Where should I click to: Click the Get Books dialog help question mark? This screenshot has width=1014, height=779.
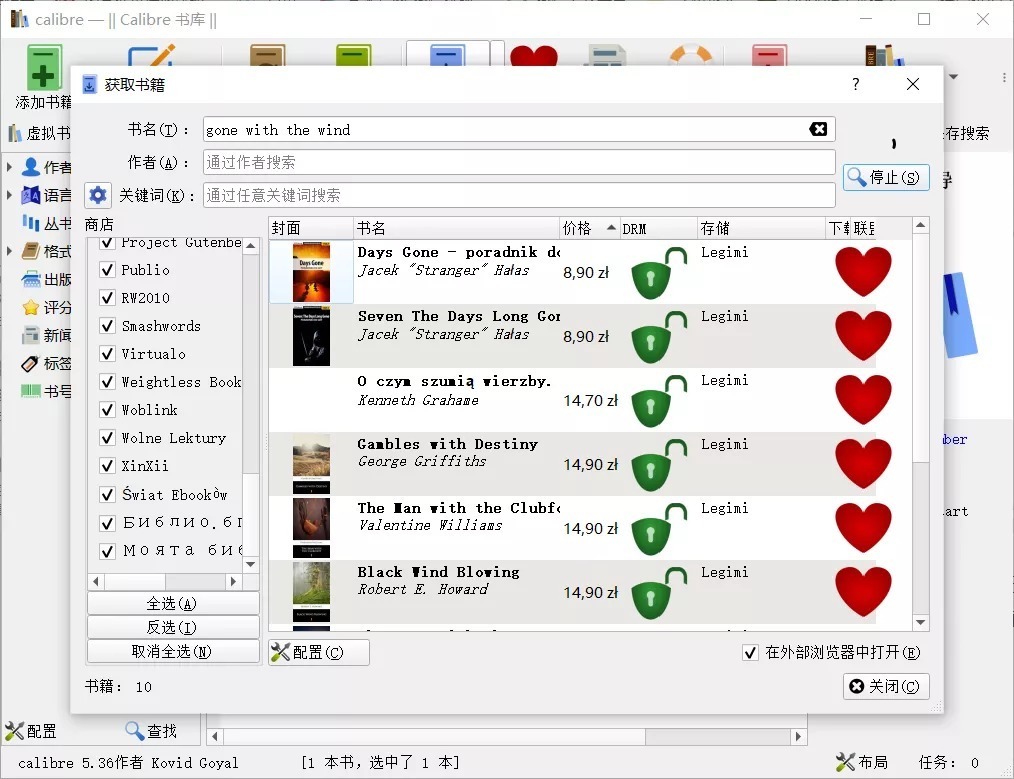click(856, 84)
